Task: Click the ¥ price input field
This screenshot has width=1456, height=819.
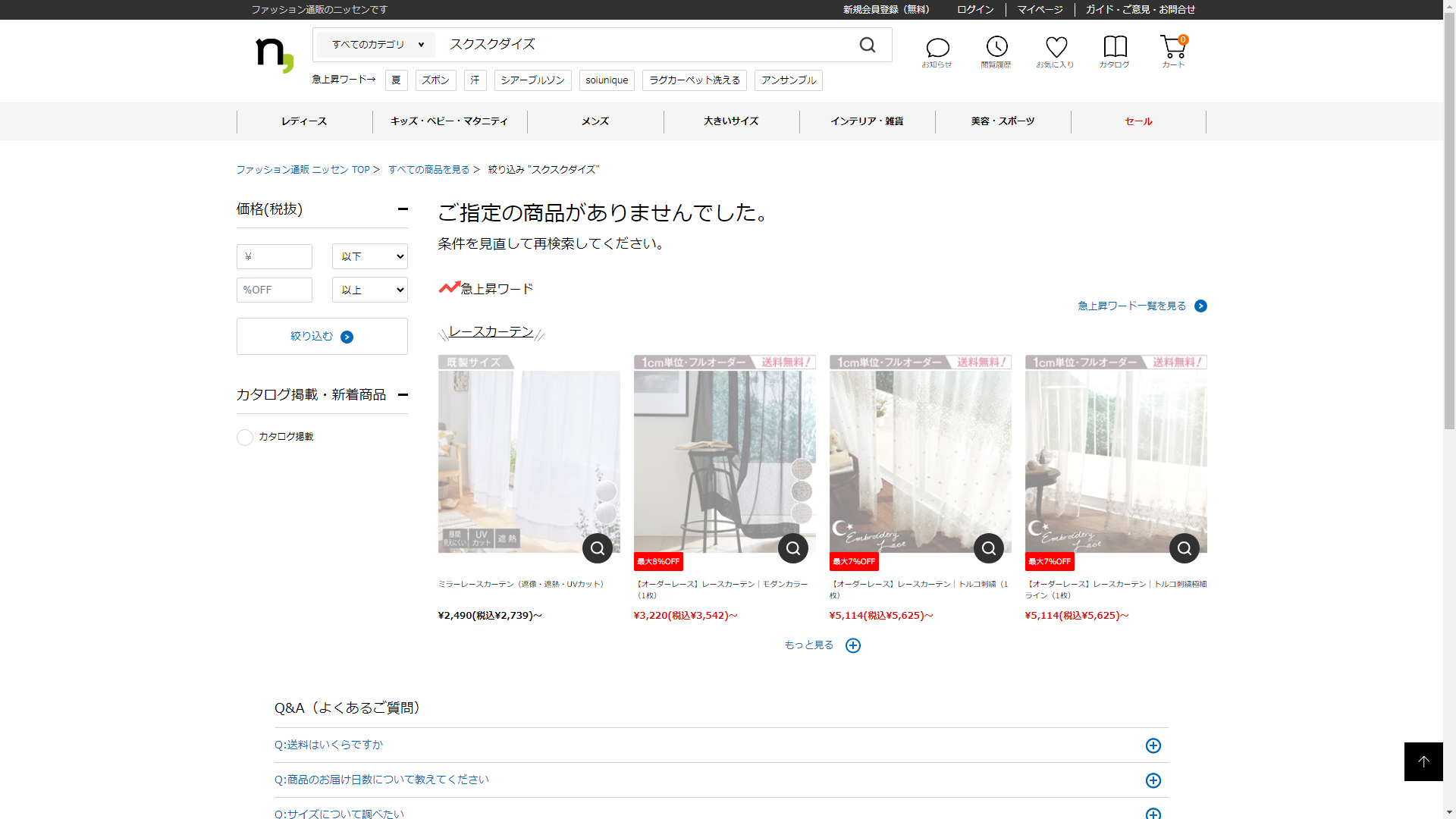Action: 275,256
